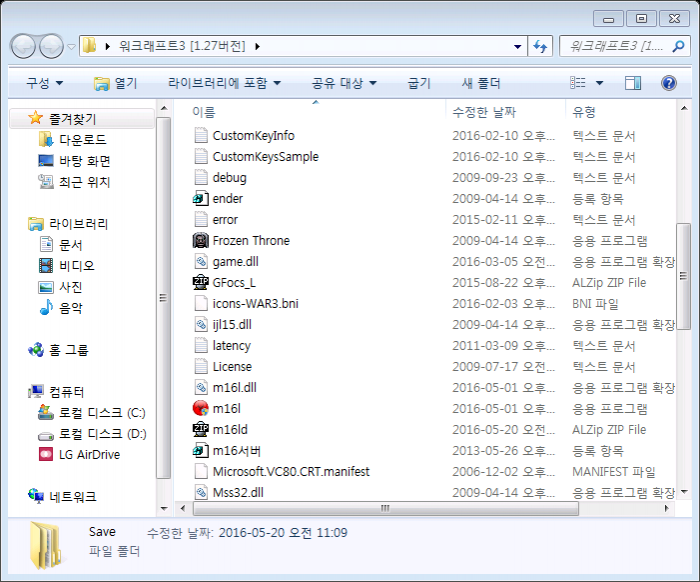Click the file list vertical scrollbar thumb

(683, 276)
